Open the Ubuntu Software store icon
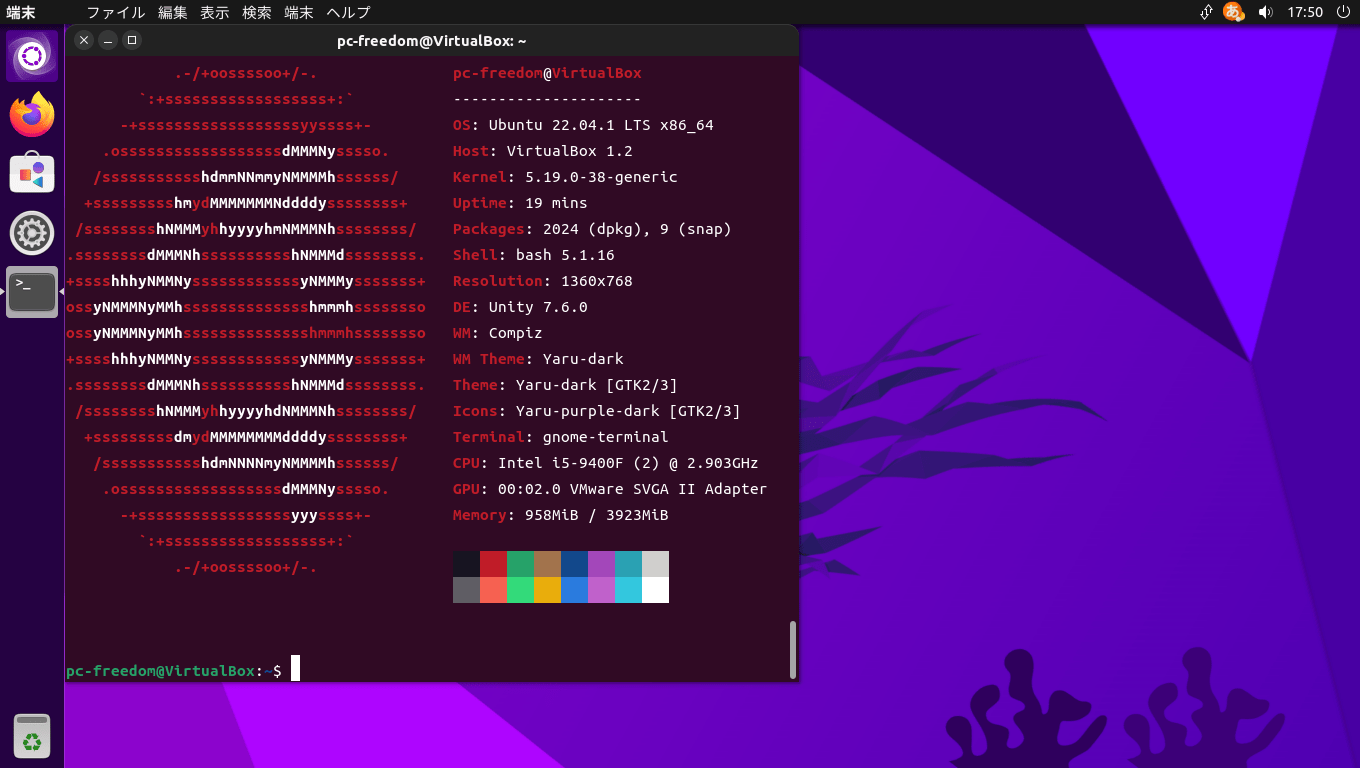Viewport: 1360px width, 768px height. (x=32, y=174)
